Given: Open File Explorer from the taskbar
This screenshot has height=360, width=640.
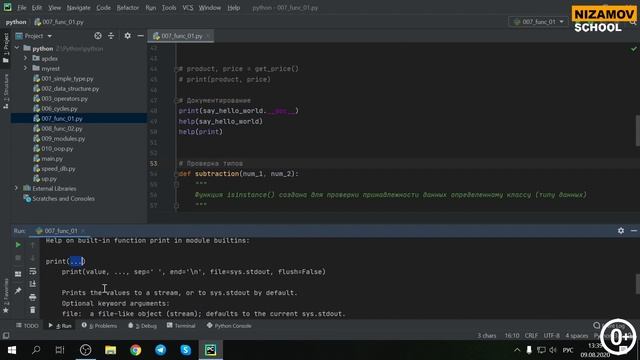Looking at the screenshot, I should (x=111, y=350).
